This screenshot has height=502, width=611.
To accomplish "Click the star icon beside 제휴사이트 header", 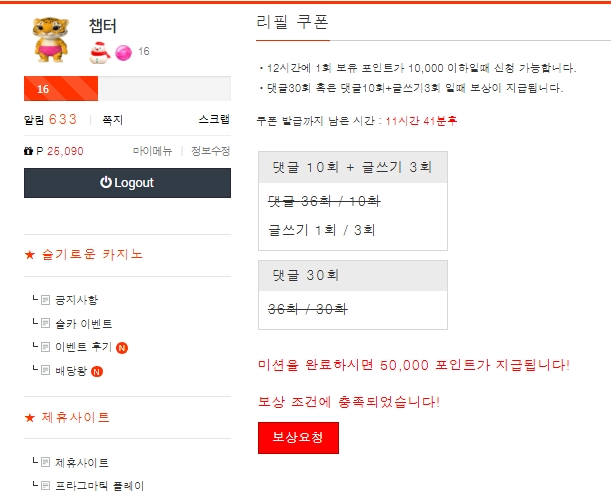I will 29,418.
